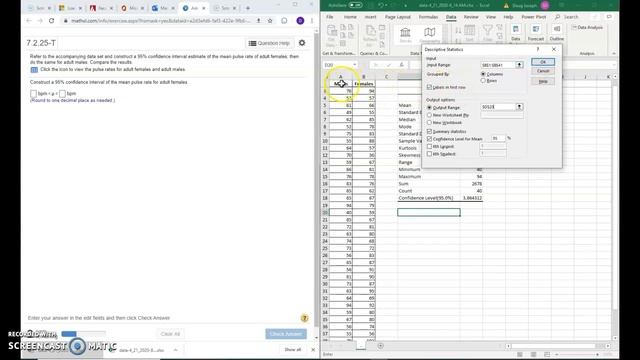The height and width of the screenshot is (360, 640).
Task: Click the Excel Search magnifier
Action: [x=558, y=17]
